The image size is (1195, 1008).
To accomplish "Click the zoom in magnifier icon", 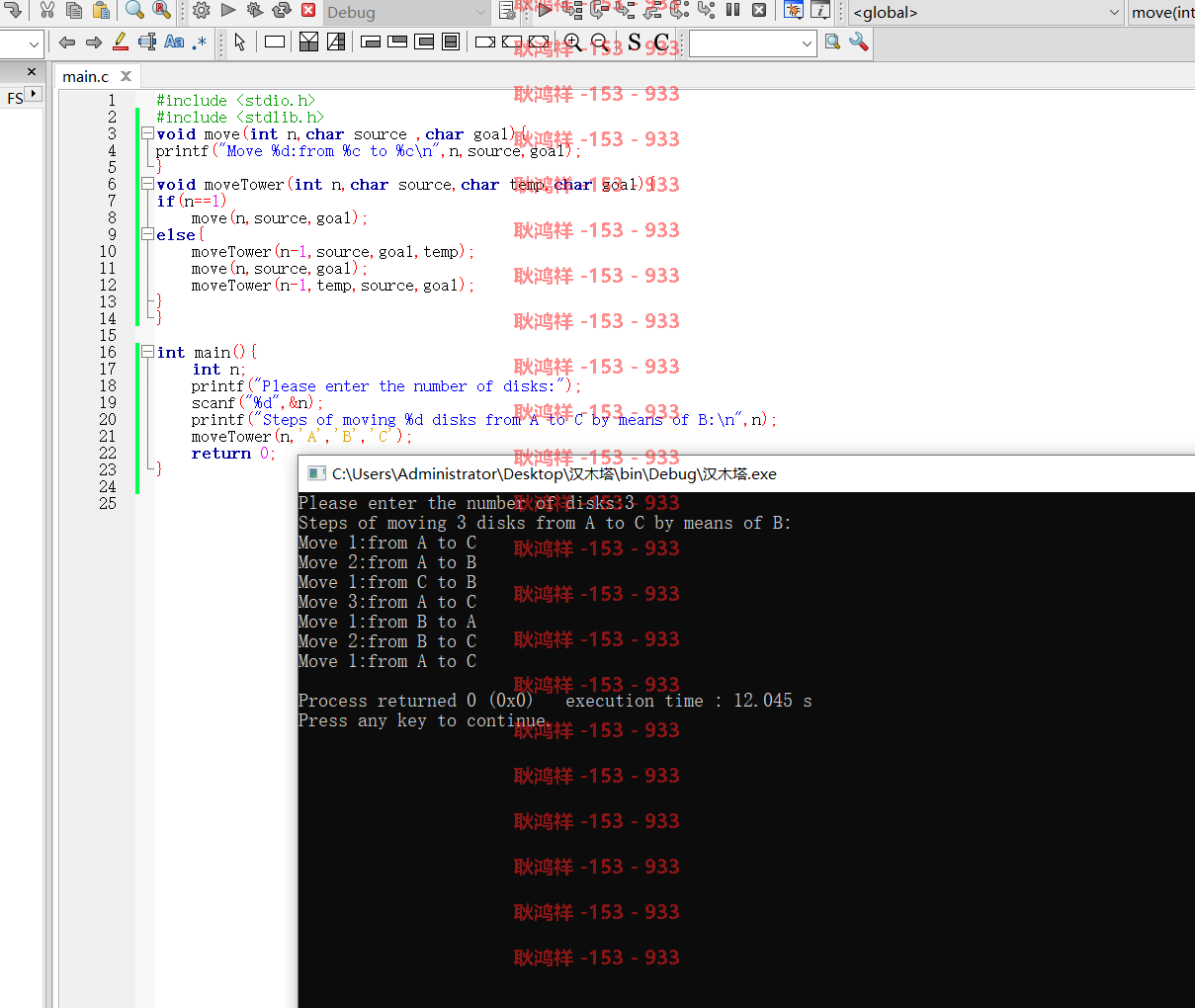I will pos(572,42).
